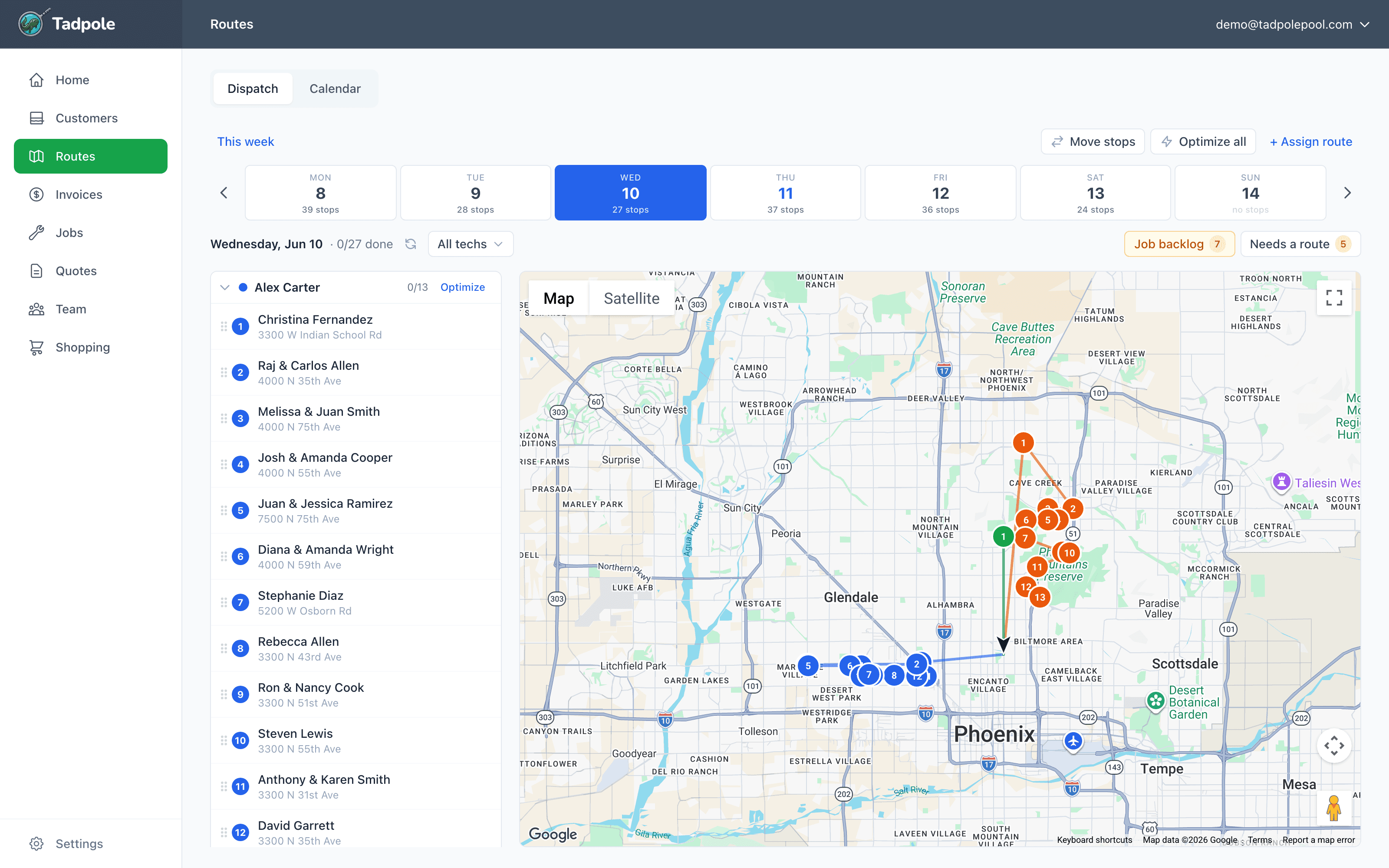Switch map to Satellite view
Screen dimensions: 1389x868
pos(632,299)
